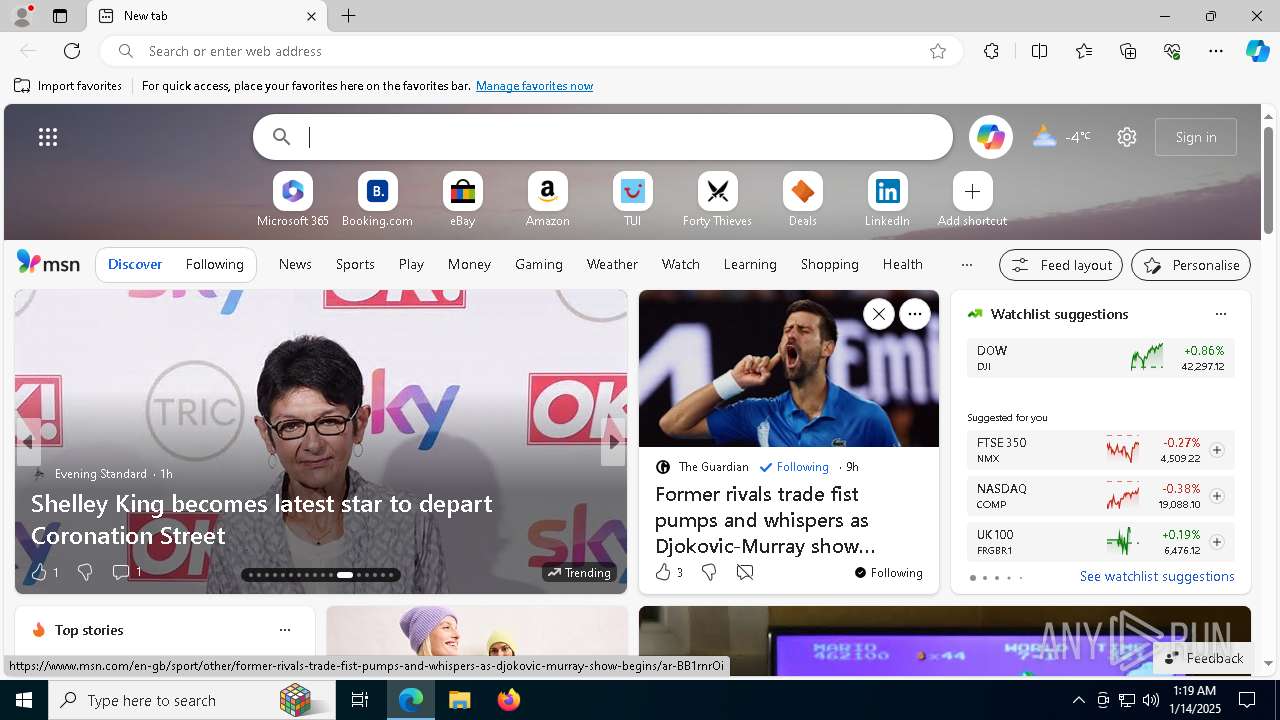The height and width of the screenshot is (720, 1280).
Task: Click Manage favorites now link
Action: pyautogui.click(x=534, y=86)
